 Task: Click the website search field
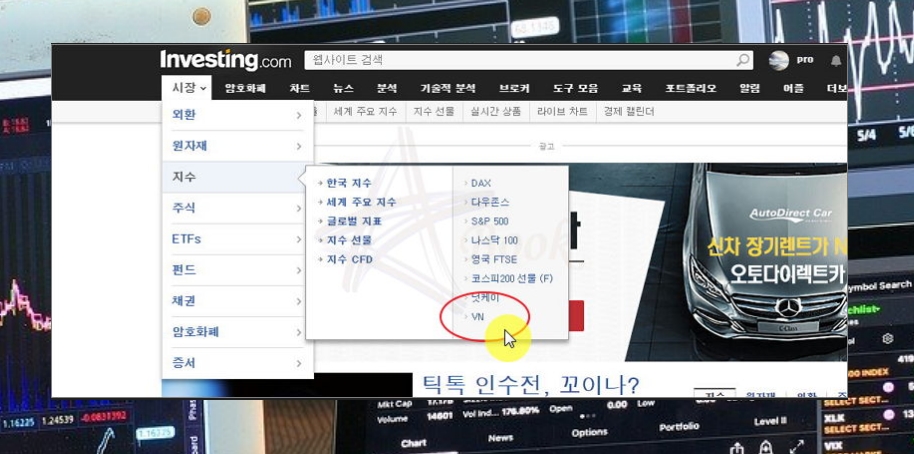(x=529, y=60)
